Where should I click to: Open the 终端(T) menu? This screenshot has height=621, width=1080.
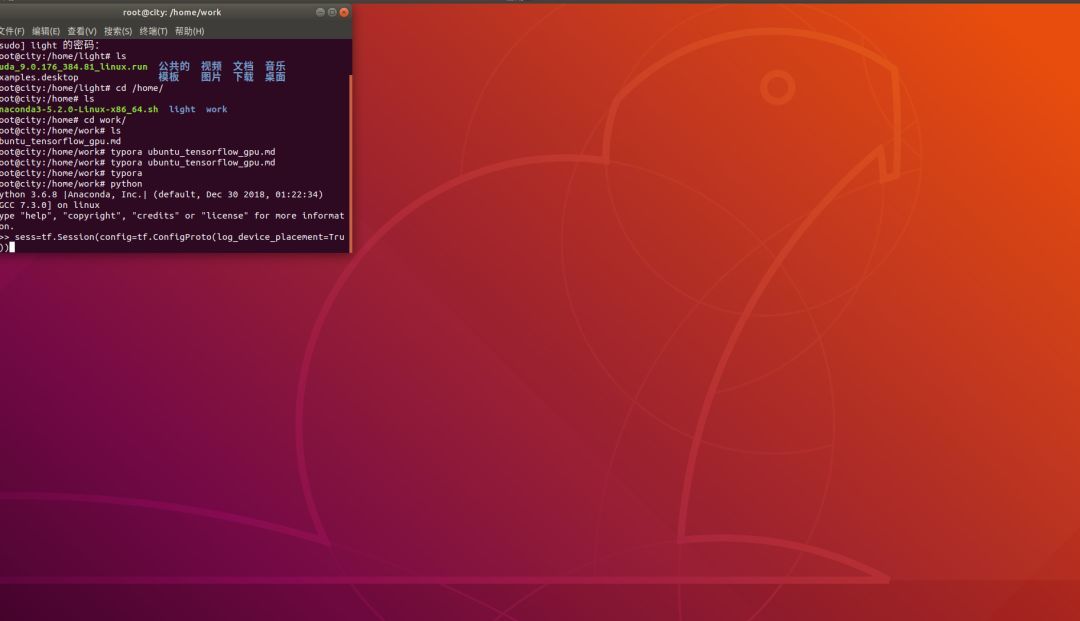point(154,31)
